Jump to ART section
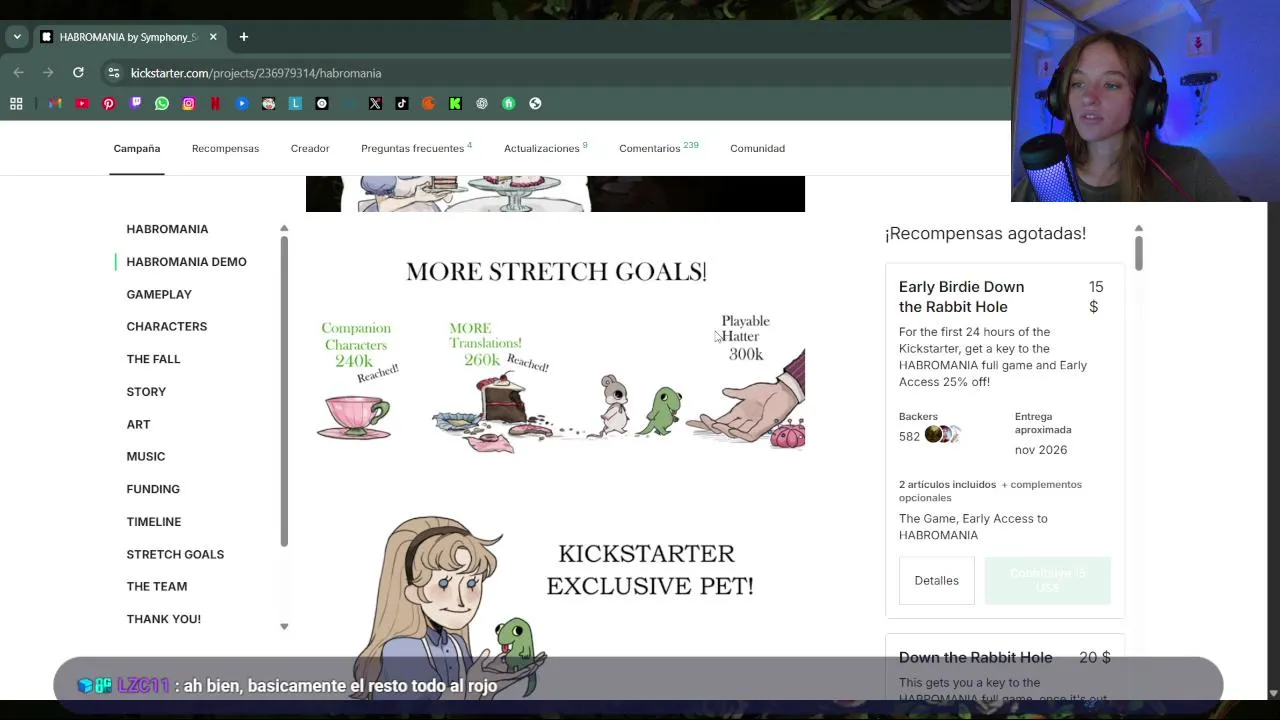This screenshot has height=720, width=1280. click(x=138, y=424)
